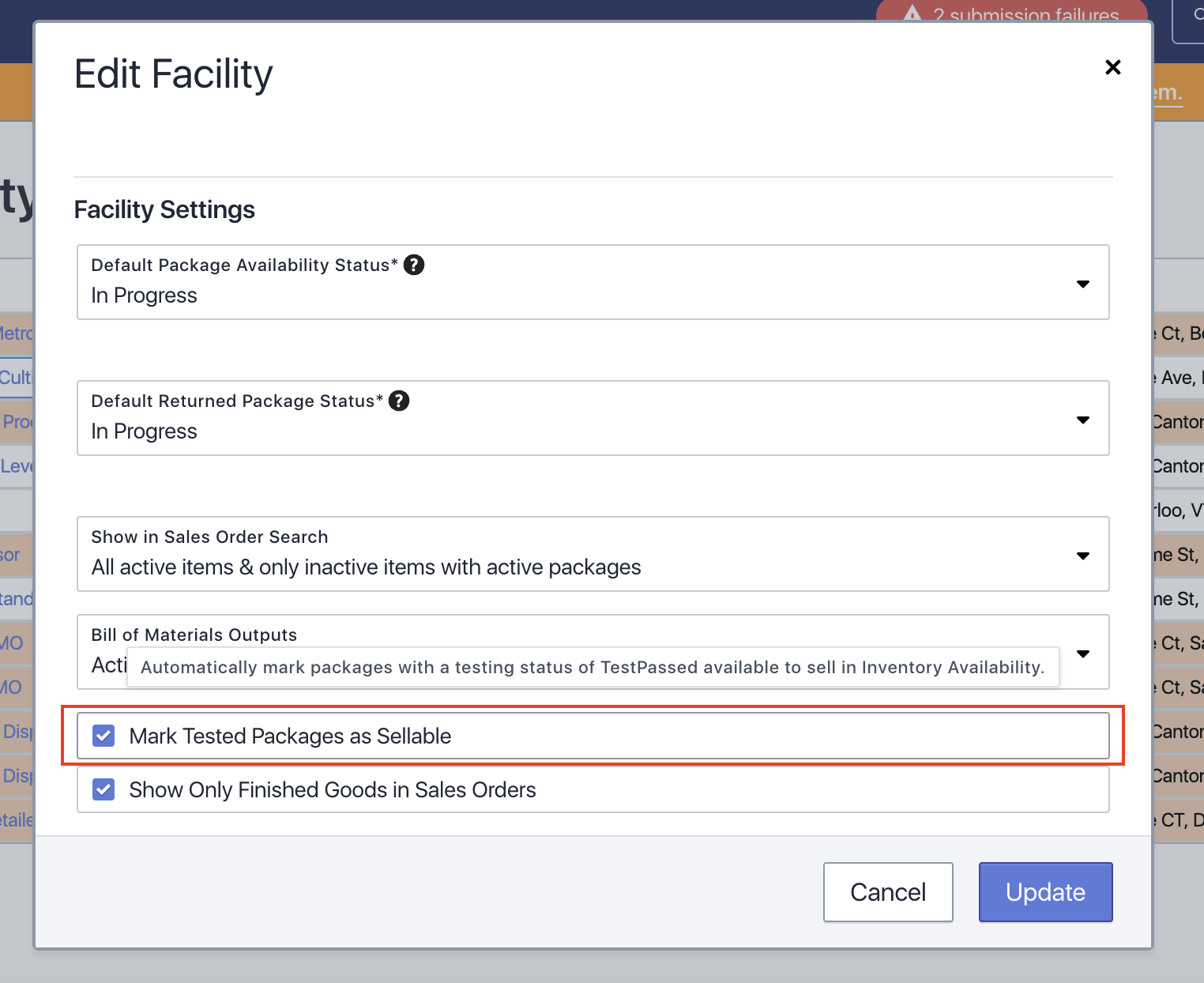The height and width of the screenshot is (983, 1204).
Task: Click help icon beside Default Package Availability Status
Action: [414, 265]
